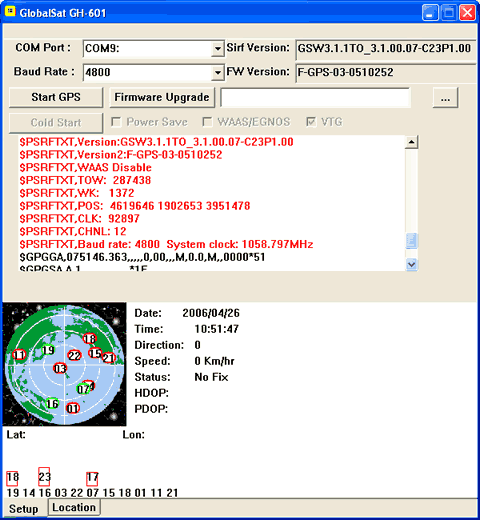
Task: Click the GlobalSat title bar app icon
Action: [10, 12]
